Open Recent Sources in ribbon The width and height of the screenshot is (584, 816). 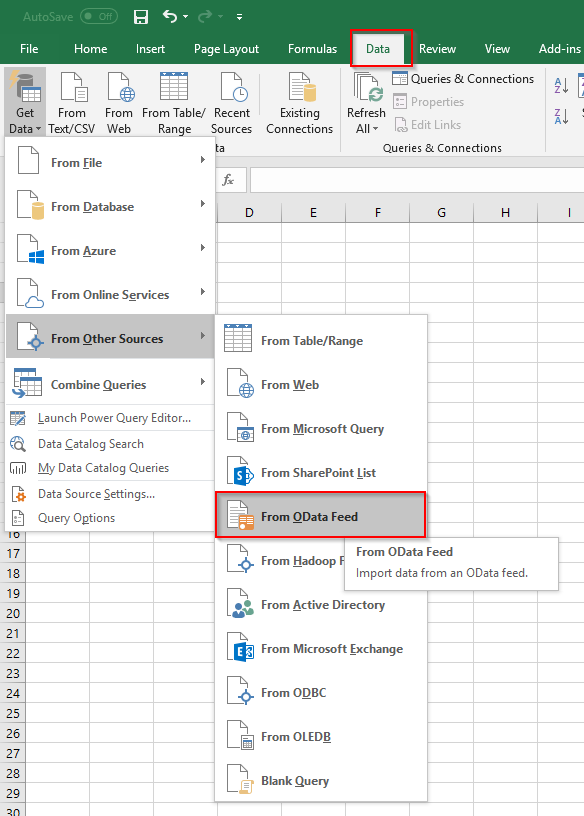(232, 103)
